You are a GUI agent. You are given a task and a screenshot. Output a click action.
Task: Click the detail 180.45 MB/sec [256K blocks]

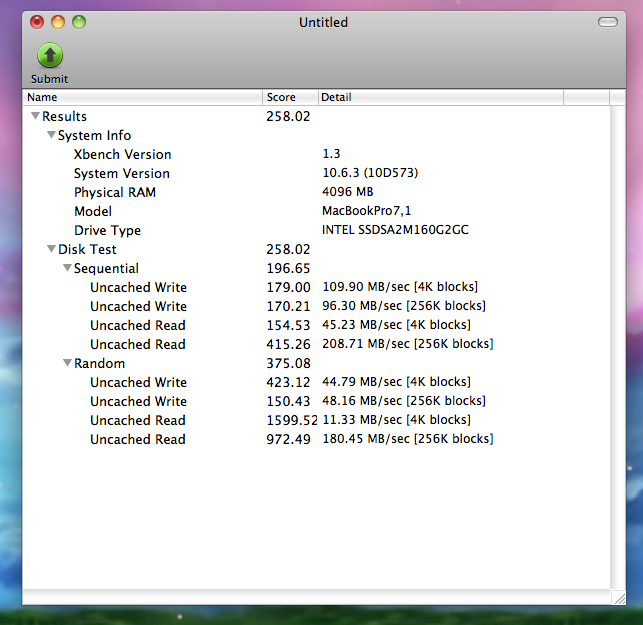(408, 439)
